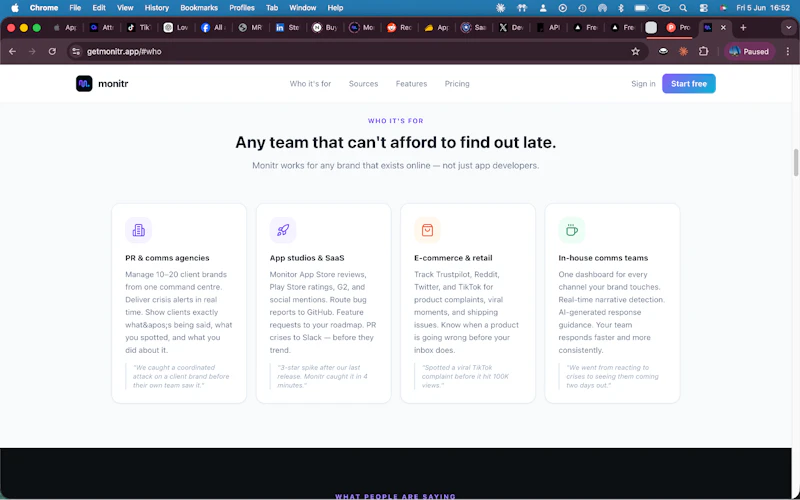This screenshot has width=800, height=500.
Task: Click the App studios & SaaS heading
Action: click(307, 258)
